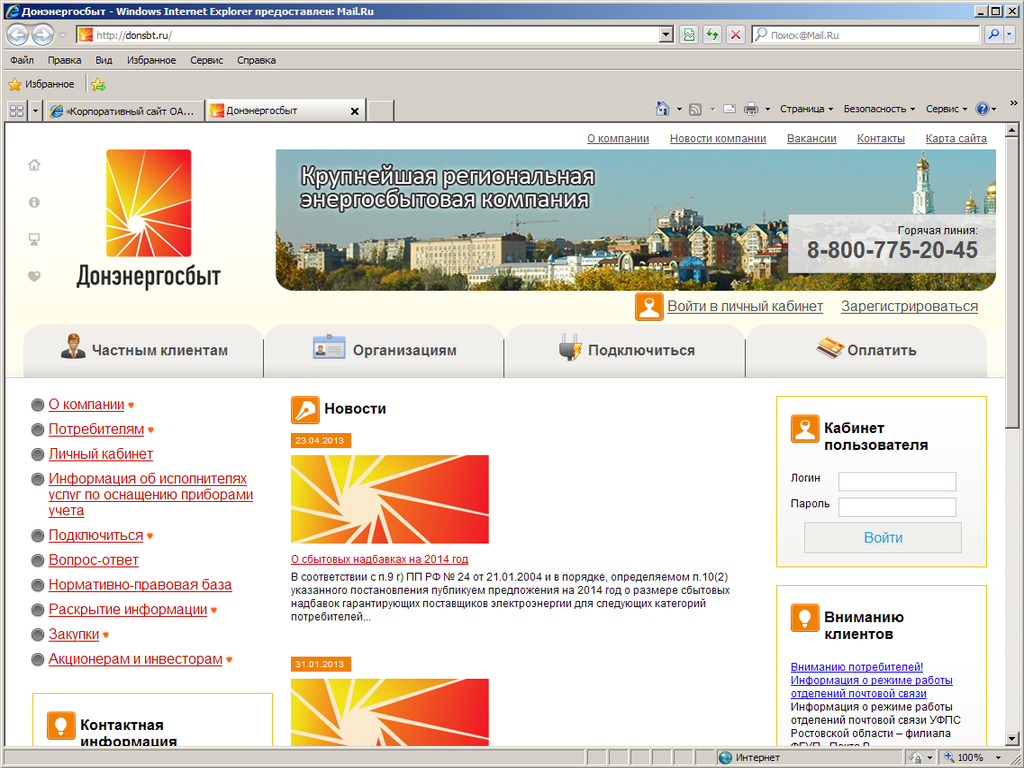Open the Новости компании top link
This screenshot has width=1024, height=768.
click(x=718, y=138)
